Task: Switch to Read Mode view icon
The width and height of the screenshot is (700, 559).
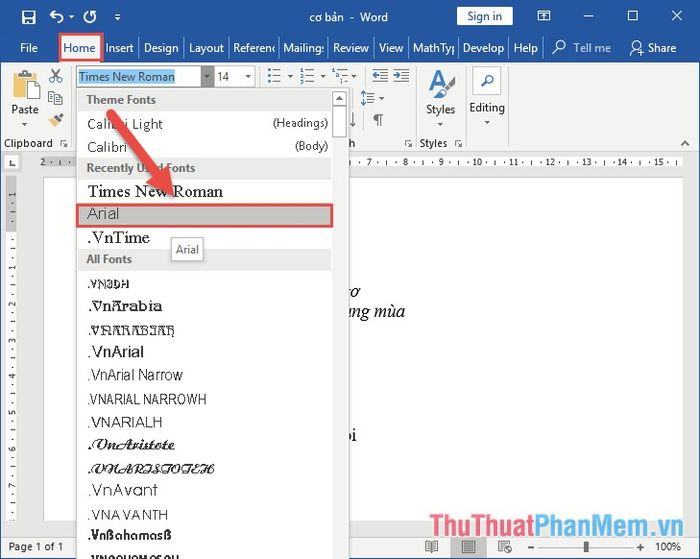Action: click(x=431, y=546)
